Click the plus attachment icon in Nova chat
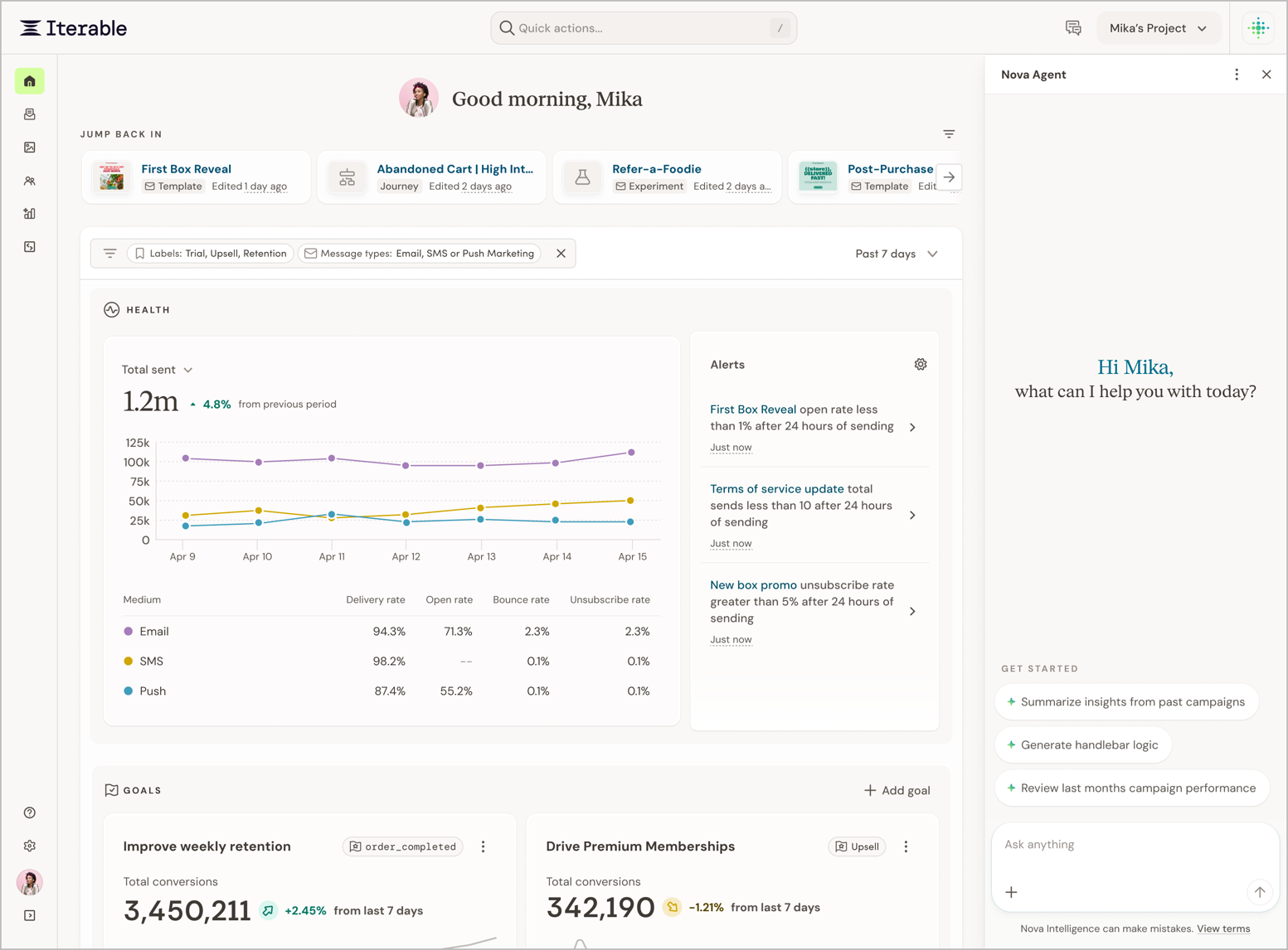Viewport: 1288px width, 950px height. pos(1011,892)
